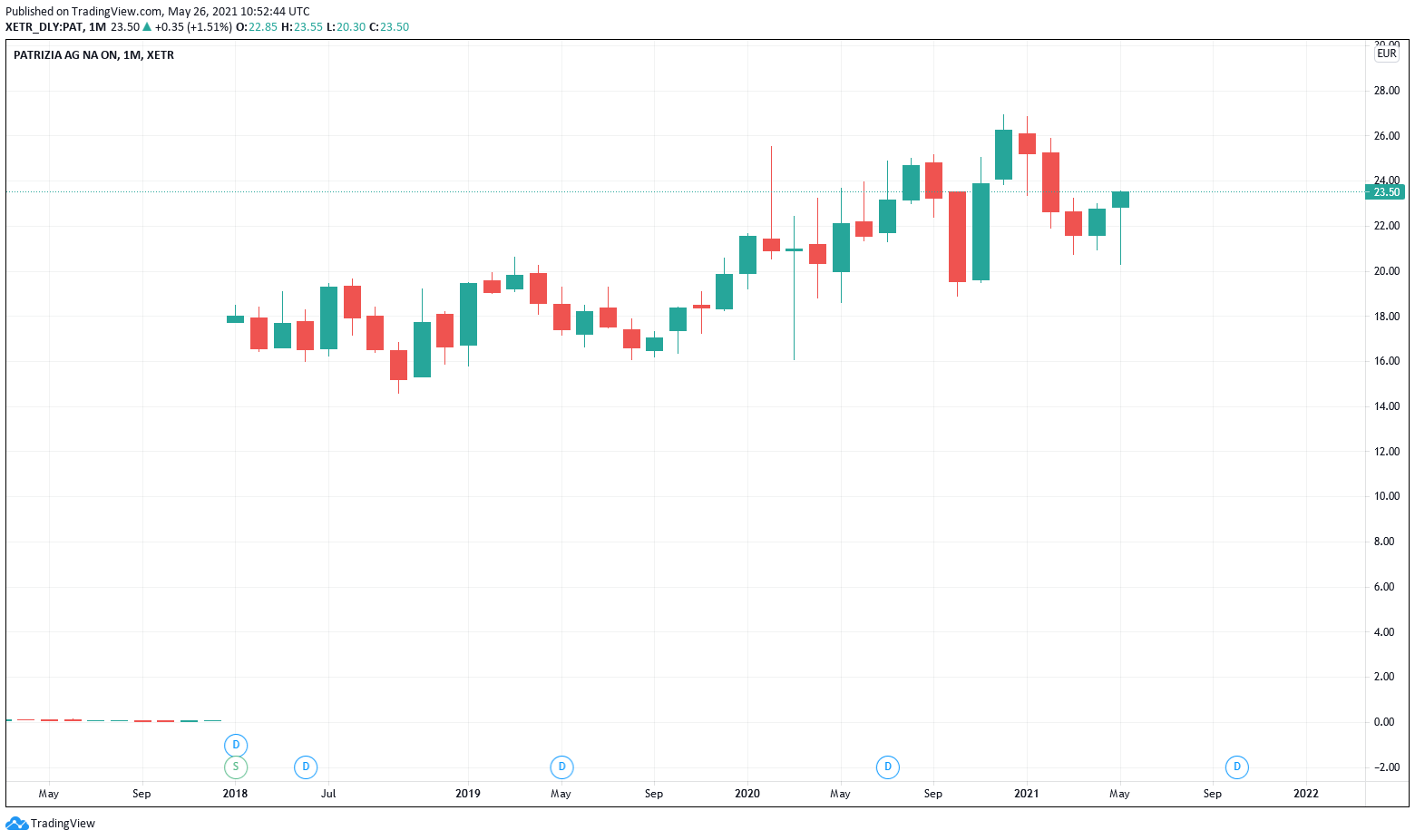The height and width of the screenshot is (840, 1415).
Task: Click the high value H:23.55
Action: (302, 27)
